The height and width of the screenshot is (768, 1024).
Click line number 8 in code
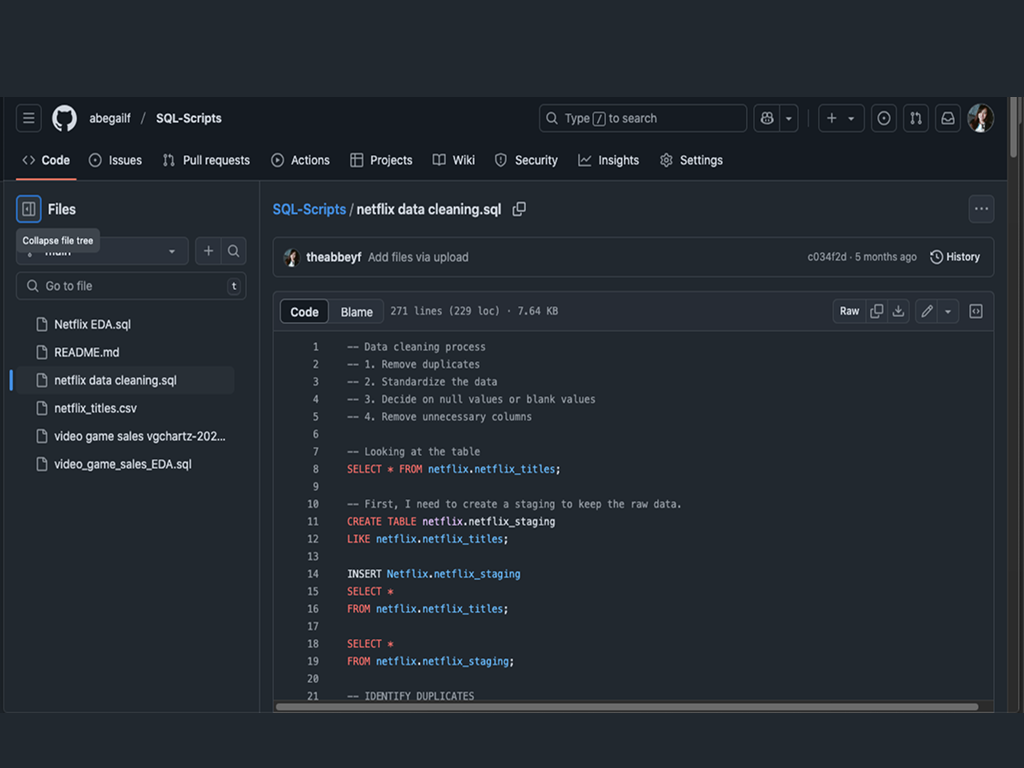[x=315, y=470]
